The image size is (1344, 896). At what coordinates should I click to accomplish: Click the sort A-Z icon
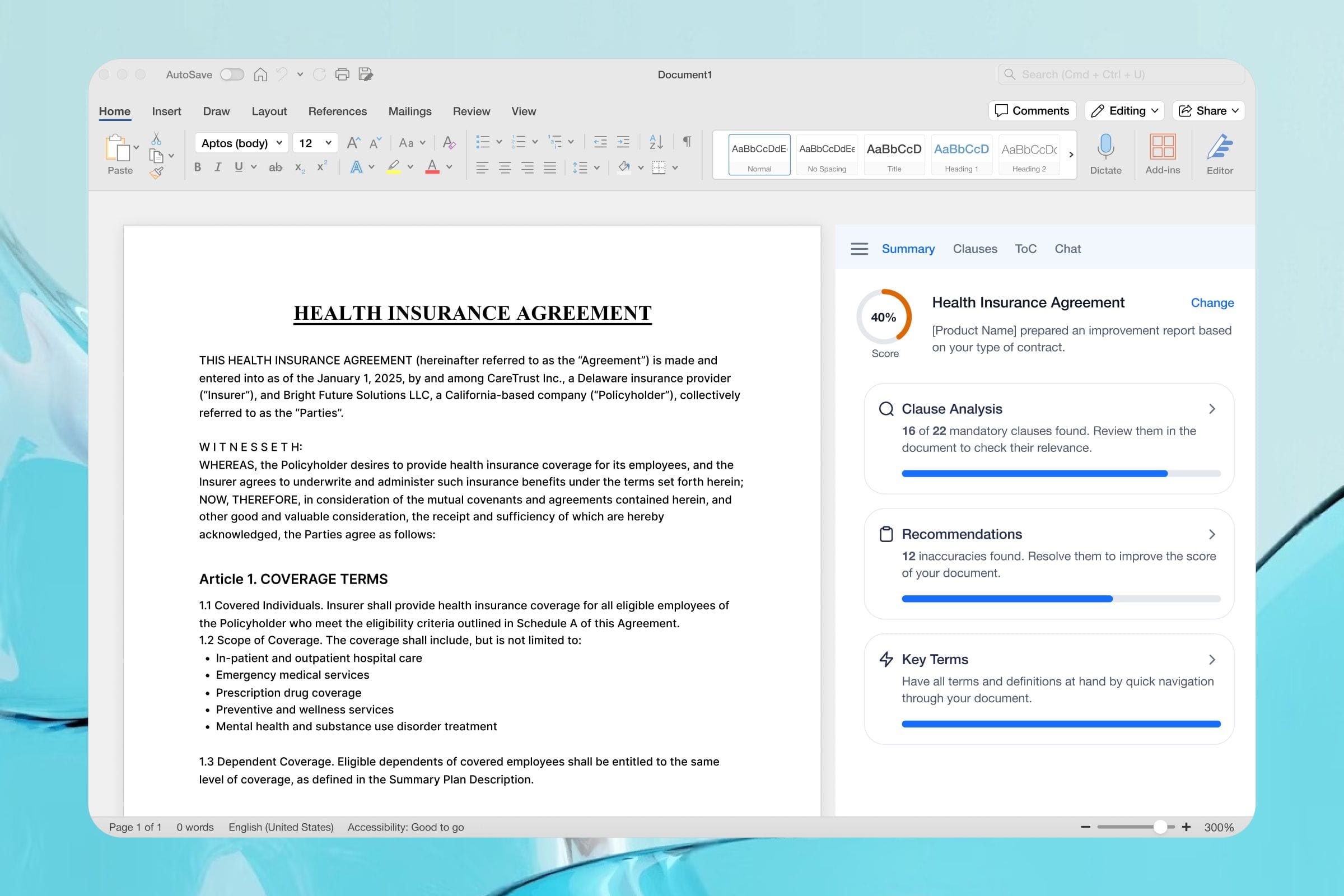(x=656, y=142)
